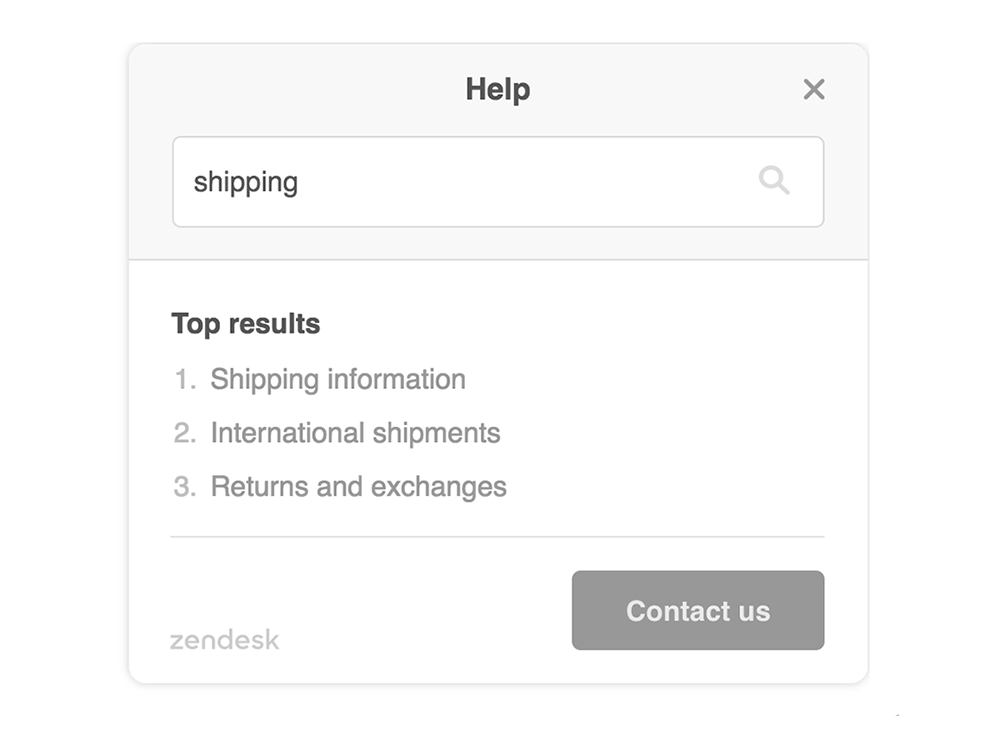Place cursor on the typed word shipping
The image size is (1000, 729).
pos(246,183)
